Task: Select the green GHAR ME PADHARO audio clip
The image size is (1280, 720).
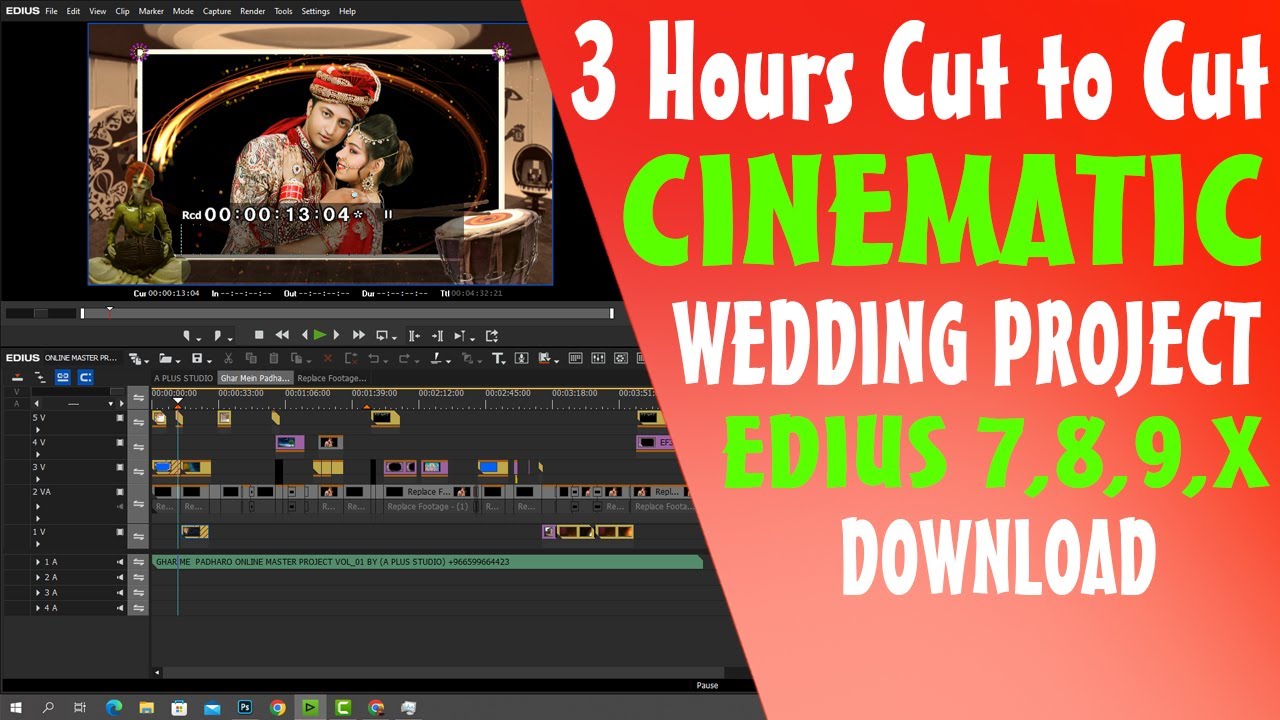Action: 427,562
